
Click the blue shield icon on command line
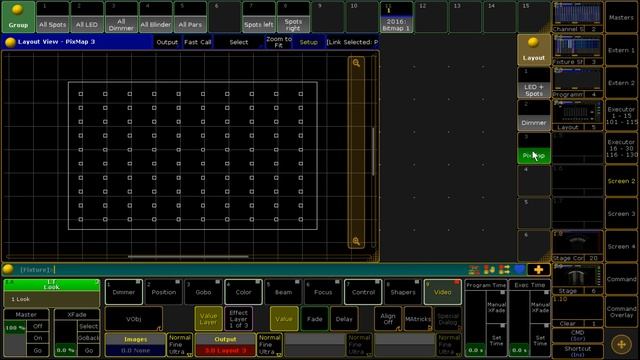click(x=519, y=269)
